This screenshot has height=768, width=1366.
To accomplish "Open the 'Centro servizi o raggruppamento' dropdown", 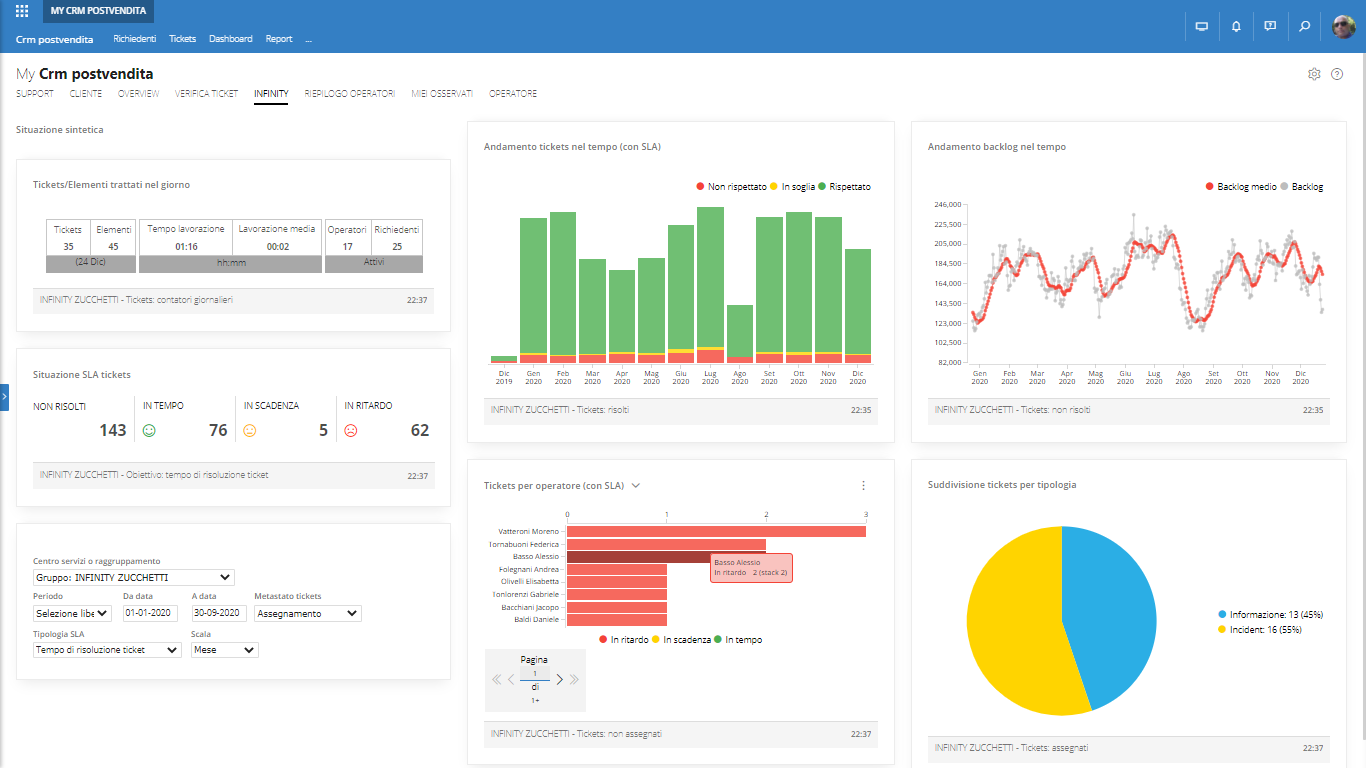I will (133, 577).
